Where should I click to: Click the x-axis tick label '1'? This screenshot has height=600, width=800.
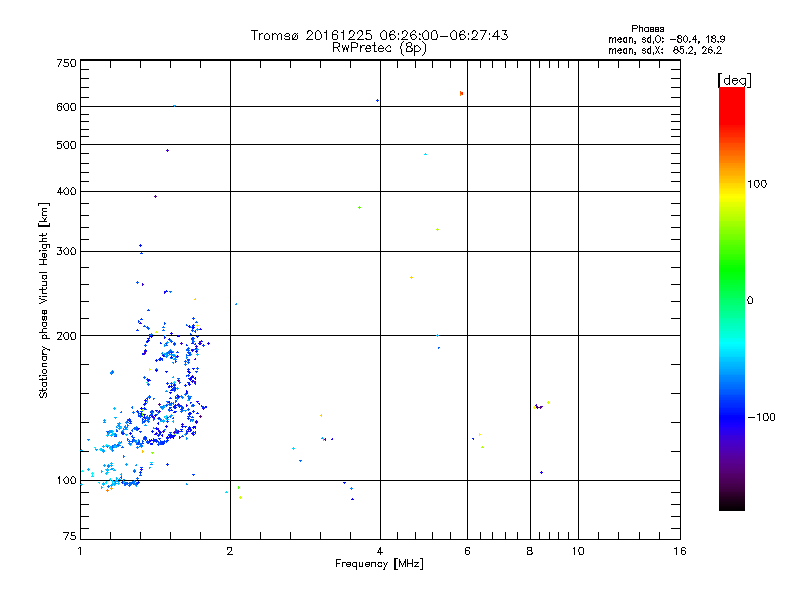pos(80,551)
